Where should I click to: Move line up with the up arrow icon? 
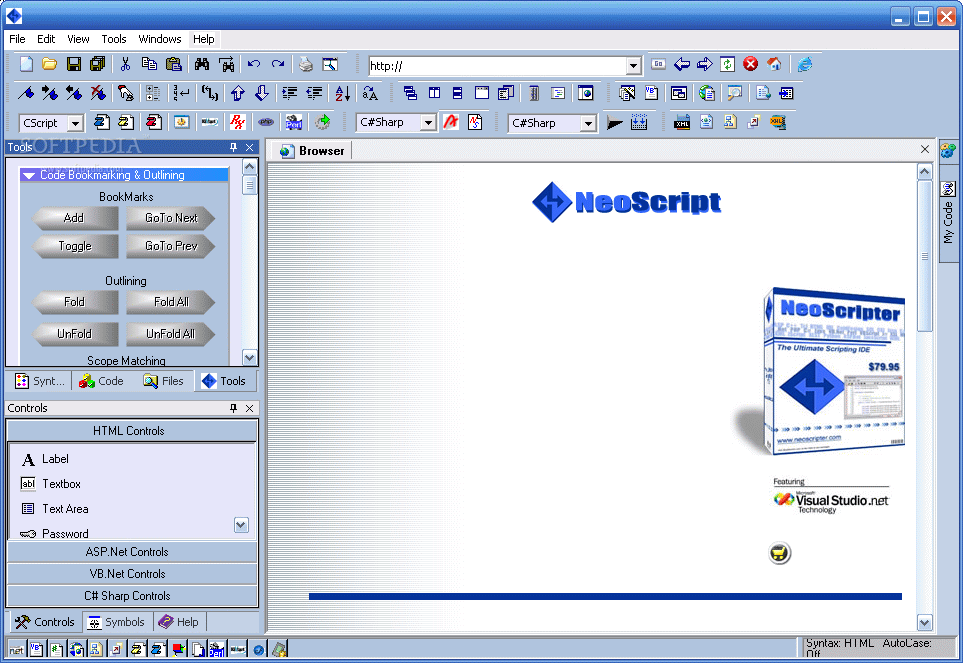click(238, 93)
